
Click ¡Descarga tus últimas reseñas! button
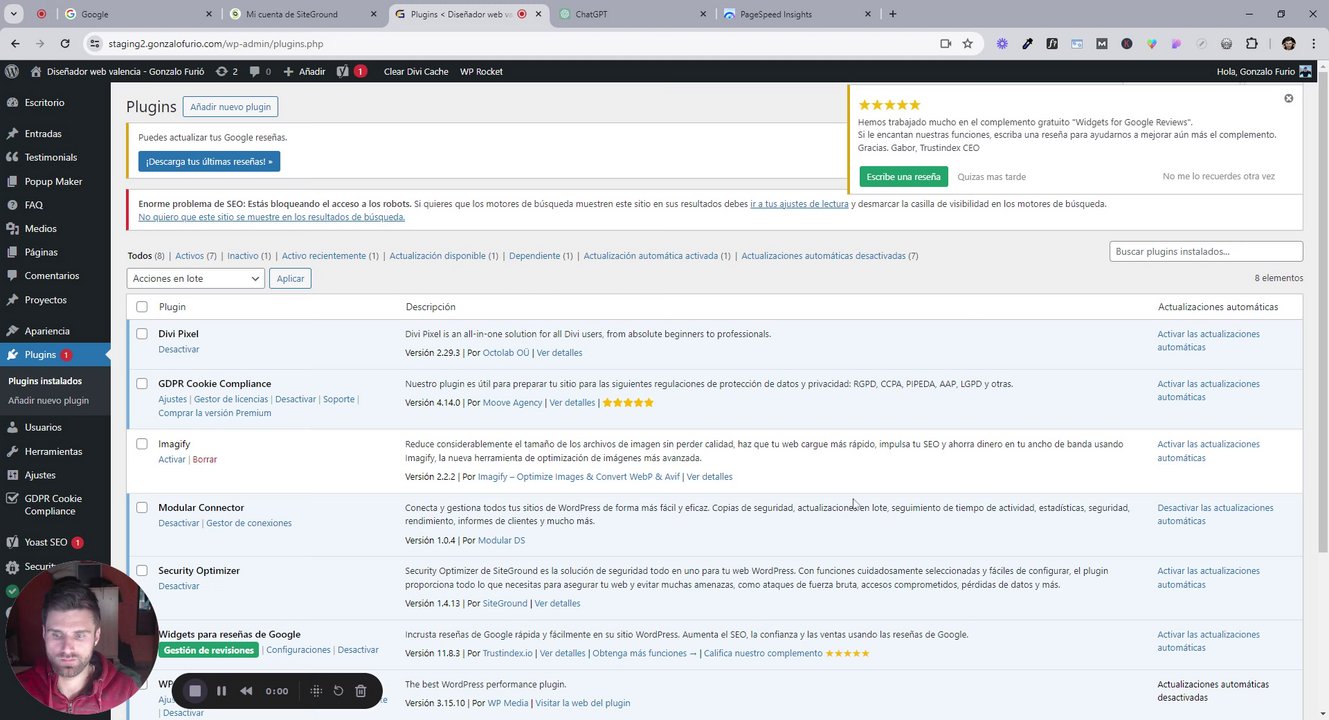click(x=209, y=161)
